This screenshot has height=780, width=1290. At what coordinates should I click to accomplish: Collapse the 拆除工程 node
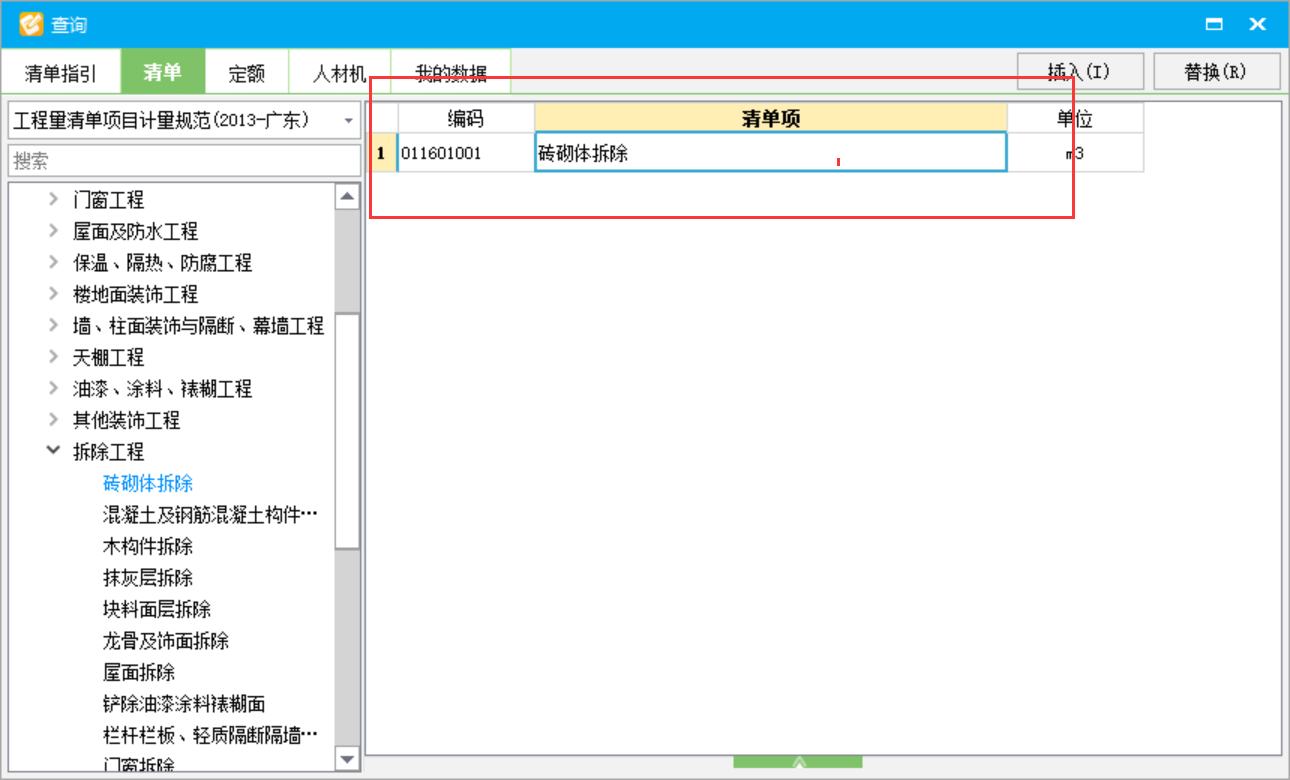pyautogui.click(x=53, y=452)
